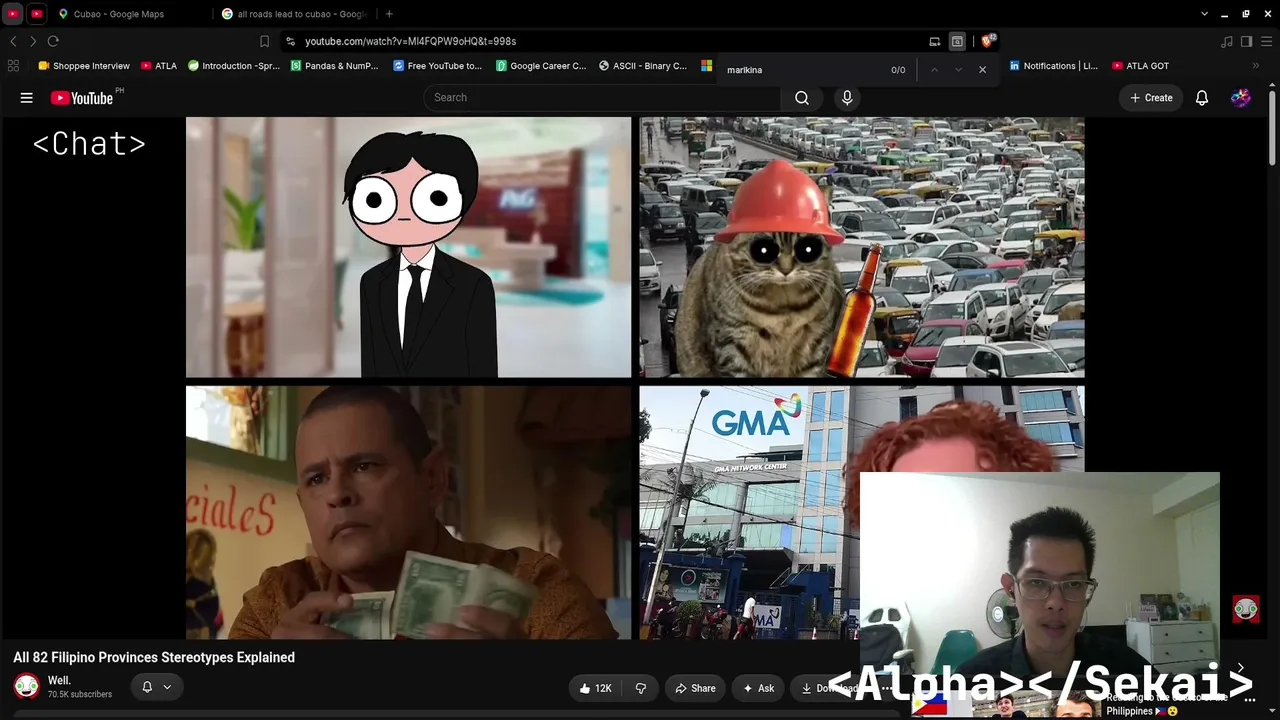Image resolution: width=1280 pixels, height=720 pixels.
Task: Open the browser main menu
Action: coord(1266,41)
